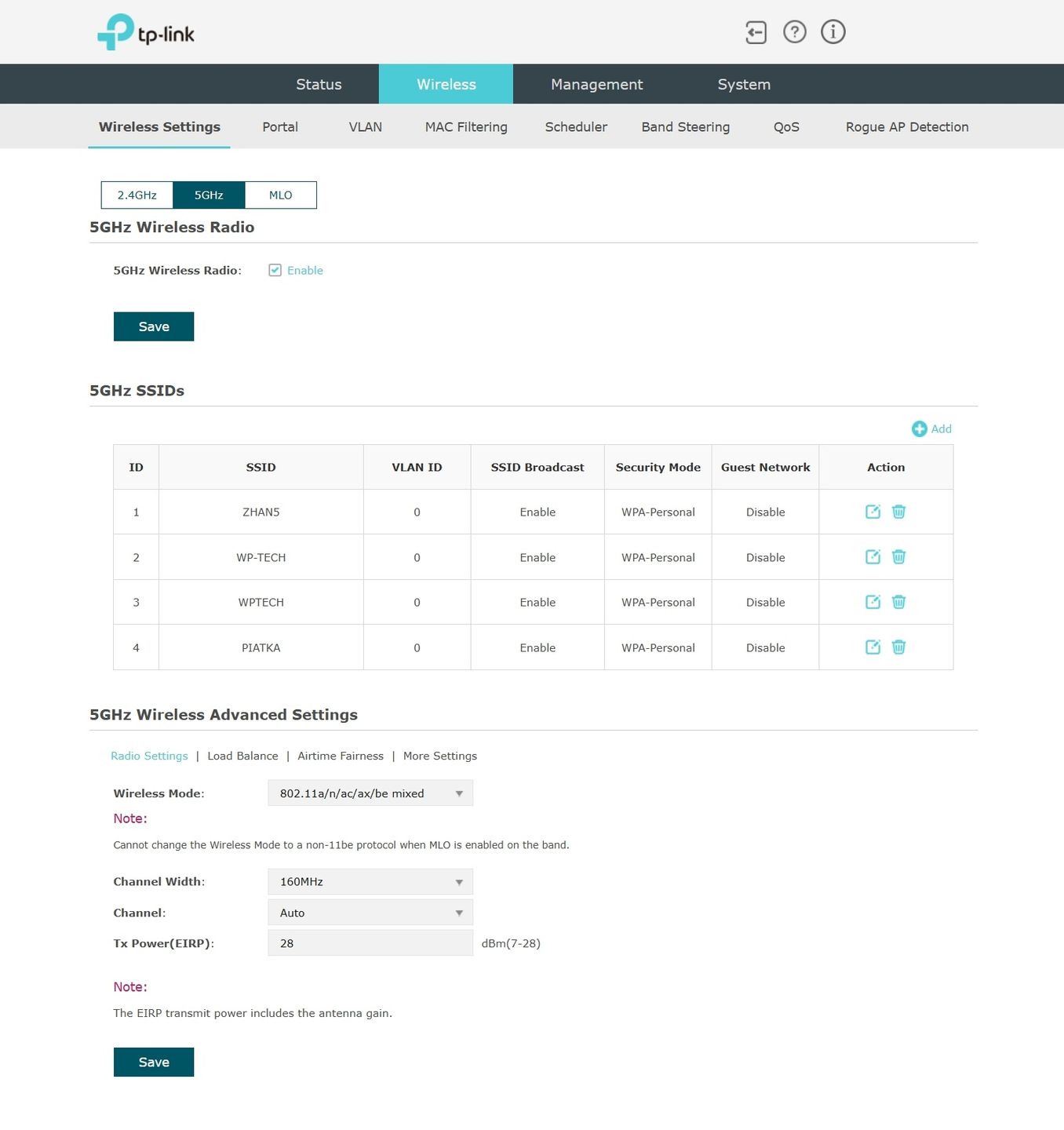Toggle the 5GHz Wireless Radio Enable checkbox
This screenshot has width=1064, height=1130.
275,270
